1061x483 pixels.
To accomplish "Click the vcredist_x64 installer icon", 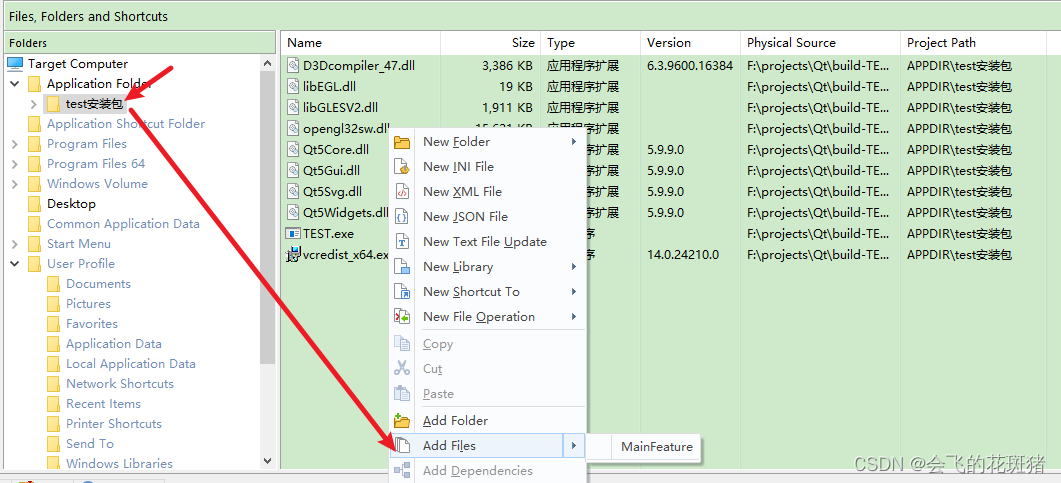I will click(x=292, y=255).
